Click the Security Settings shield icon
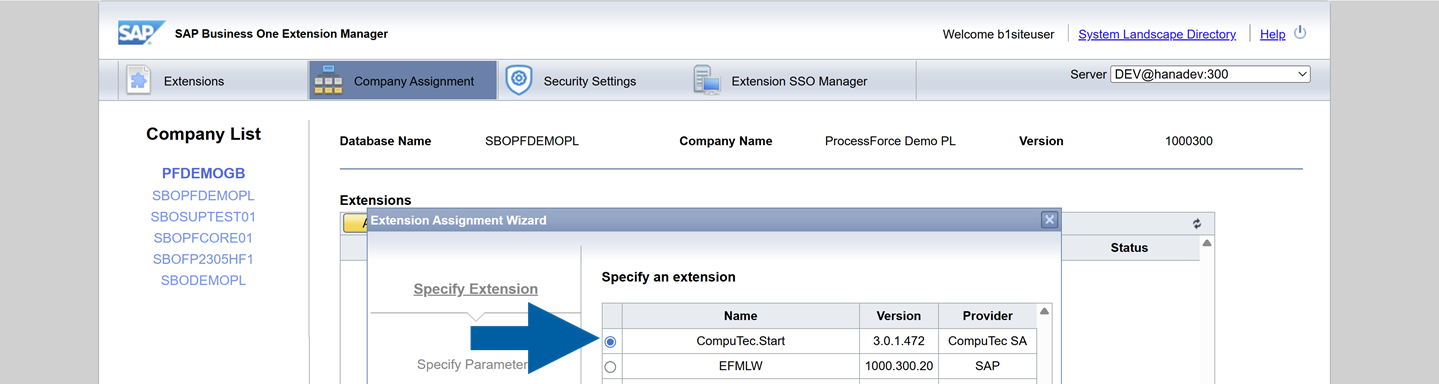This screenshot has height=384, width=1439. point(518,80)
